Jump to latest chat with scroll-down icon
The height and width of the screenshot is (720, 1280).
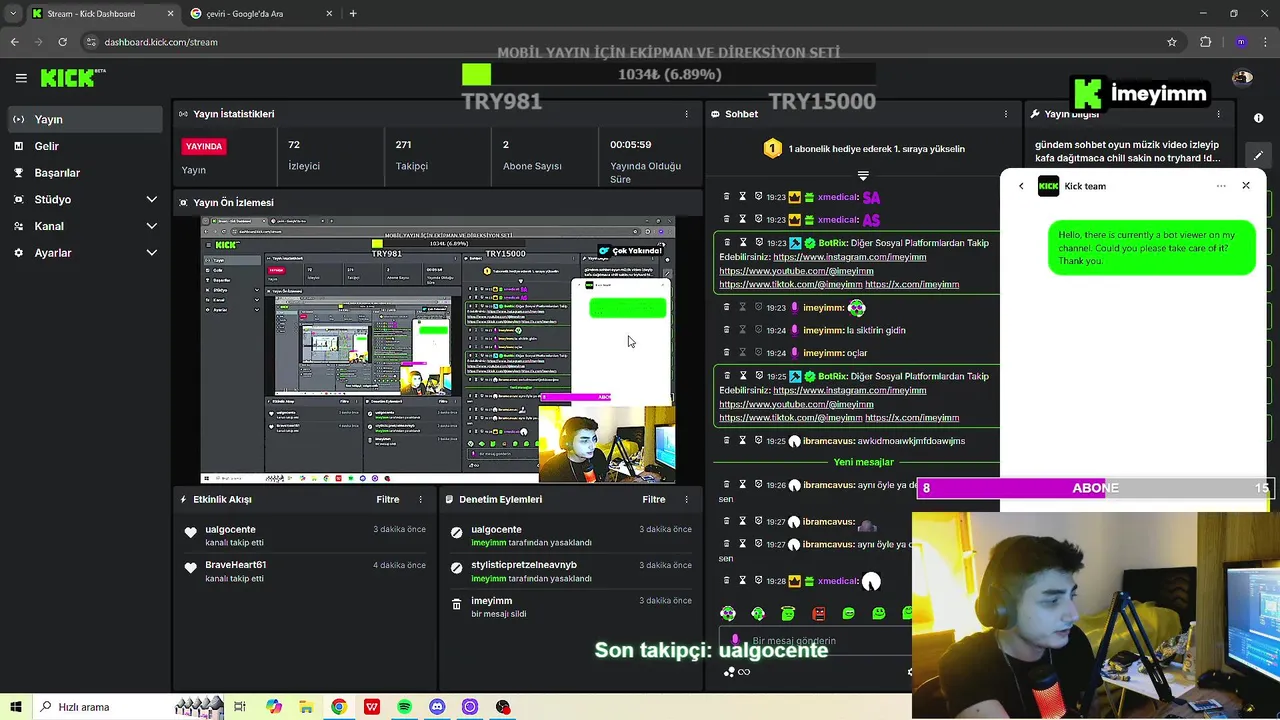[862, 176]
